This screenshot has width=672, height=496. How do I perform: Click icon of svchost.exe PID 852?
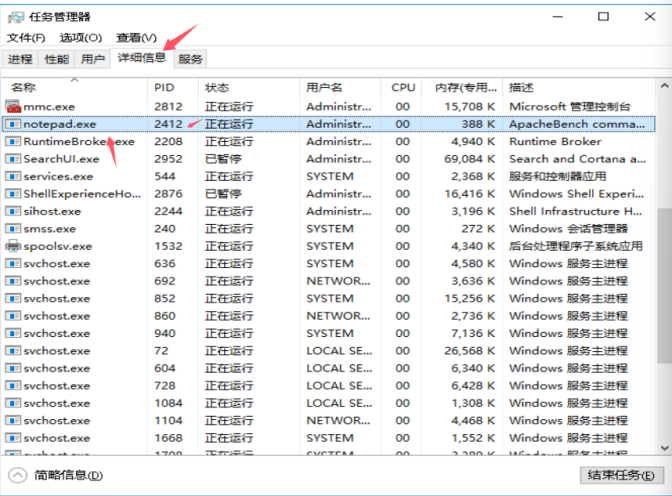13,298
